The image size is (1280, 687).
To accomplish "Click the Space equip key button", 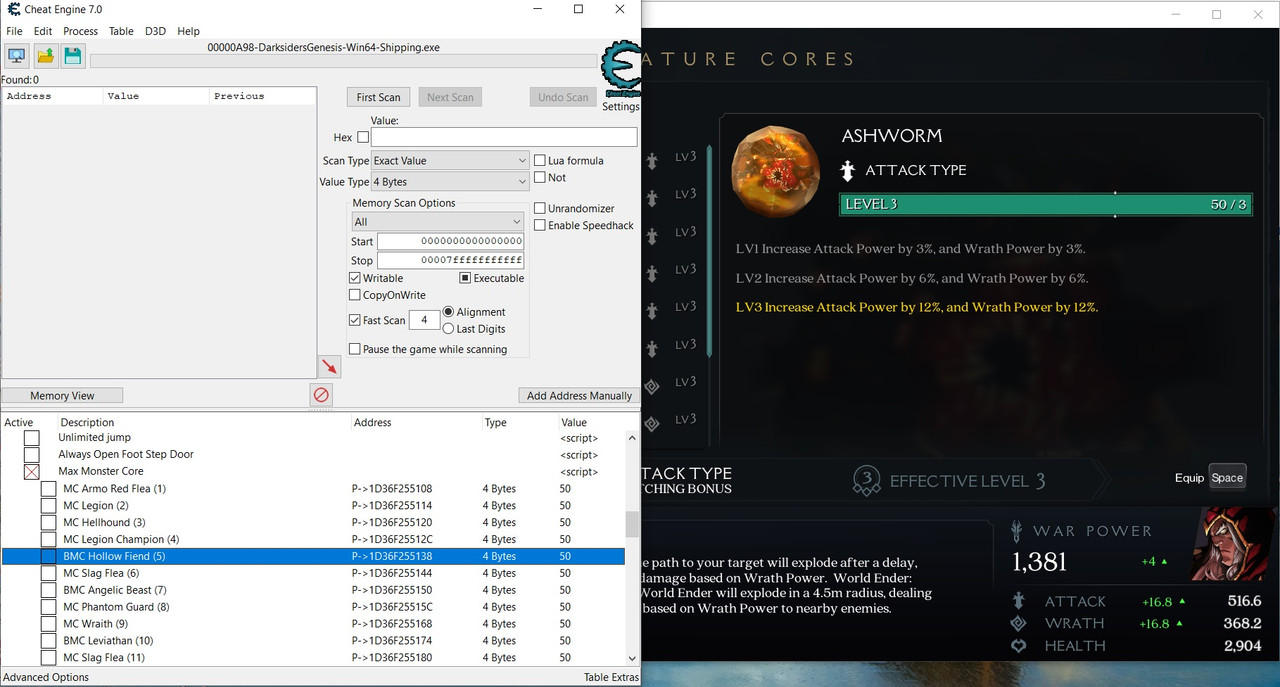I will point(1227,477).
